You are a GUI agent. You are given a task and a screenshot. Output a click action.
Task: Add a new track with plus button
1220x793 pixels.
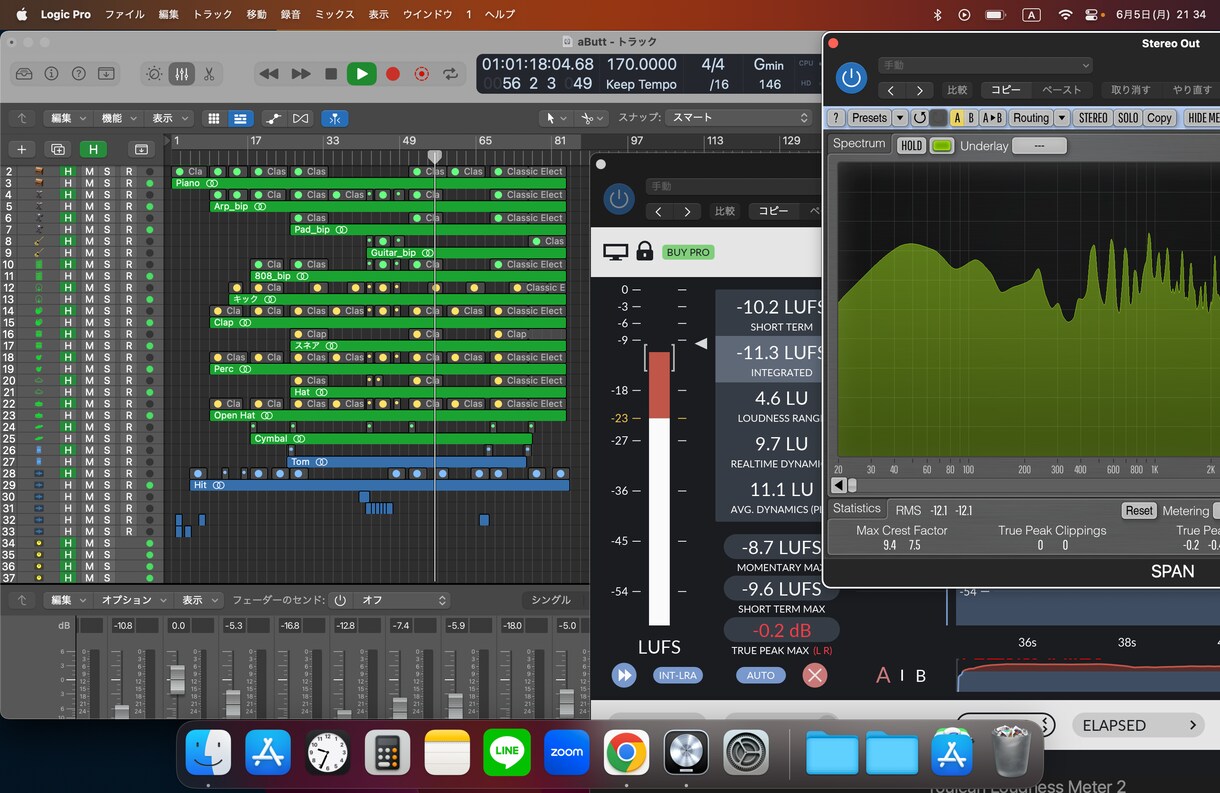pos(21,149)
